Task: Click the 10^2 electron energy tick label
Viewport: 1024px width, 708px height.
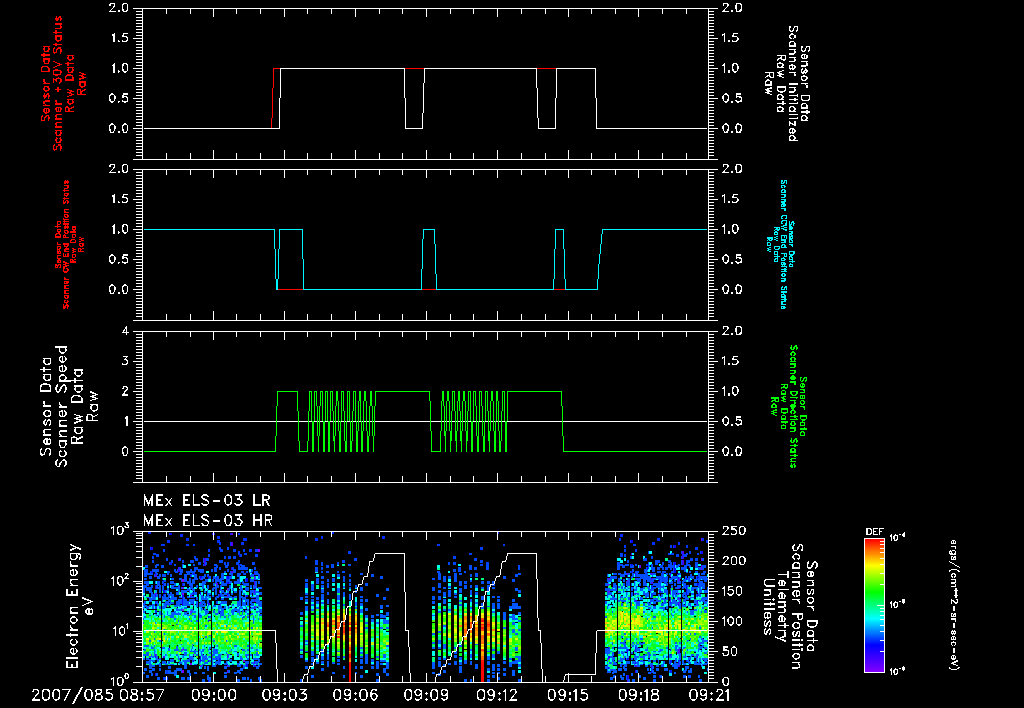Action: 120,581
